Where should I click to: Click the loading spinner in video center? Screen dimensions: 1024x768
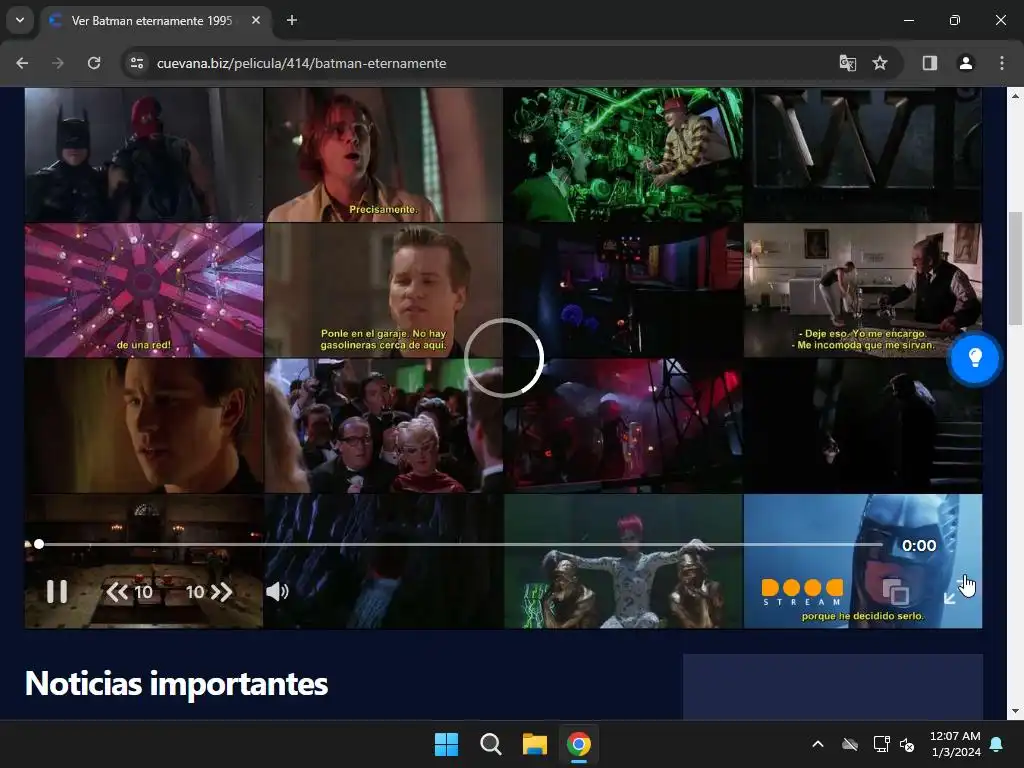[x=504, y=358]
